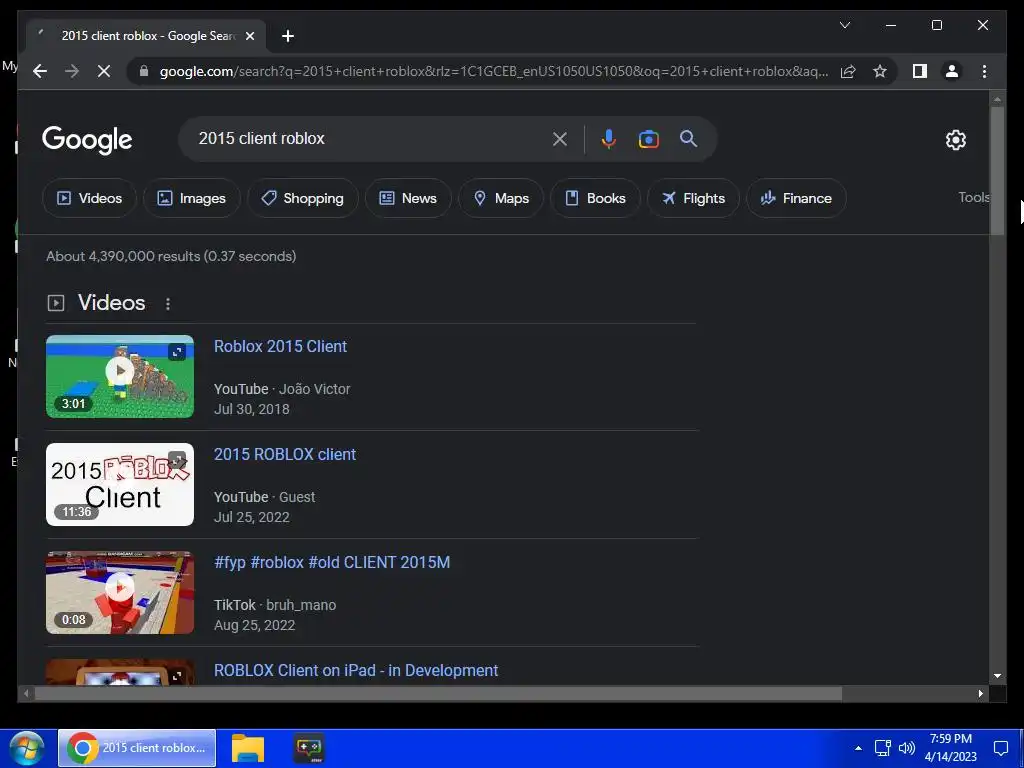1024x768 pixels.
Task: Open Chrome three-dot menu
Action: (x=984, y=71)
